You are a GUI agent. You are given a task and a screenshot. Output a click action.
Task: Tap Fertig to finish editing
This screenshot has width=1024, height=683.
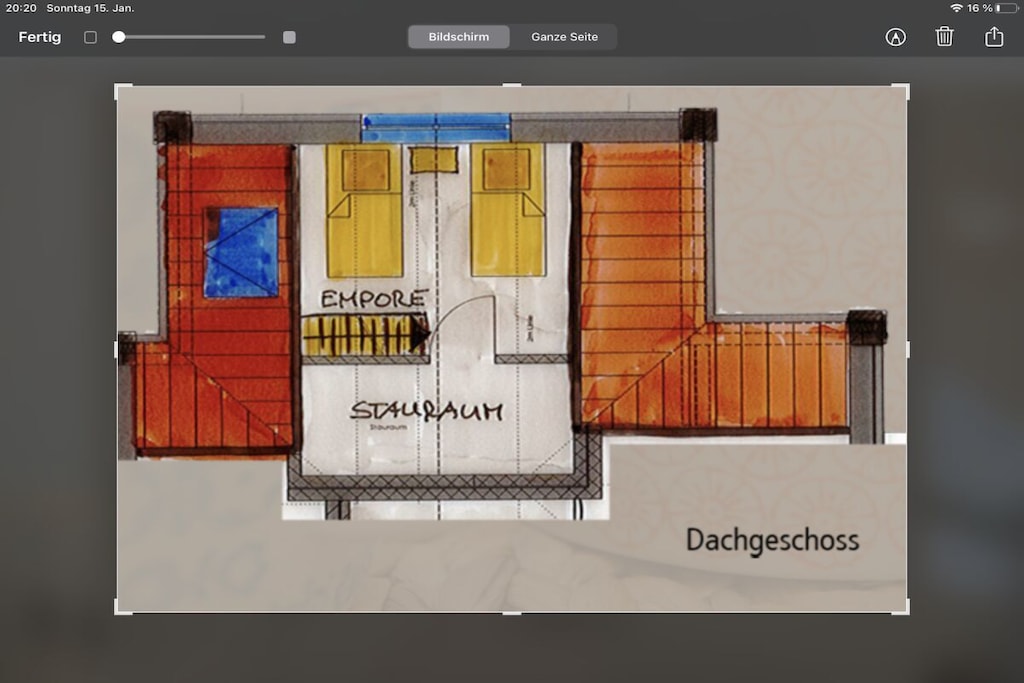(40, 37)
